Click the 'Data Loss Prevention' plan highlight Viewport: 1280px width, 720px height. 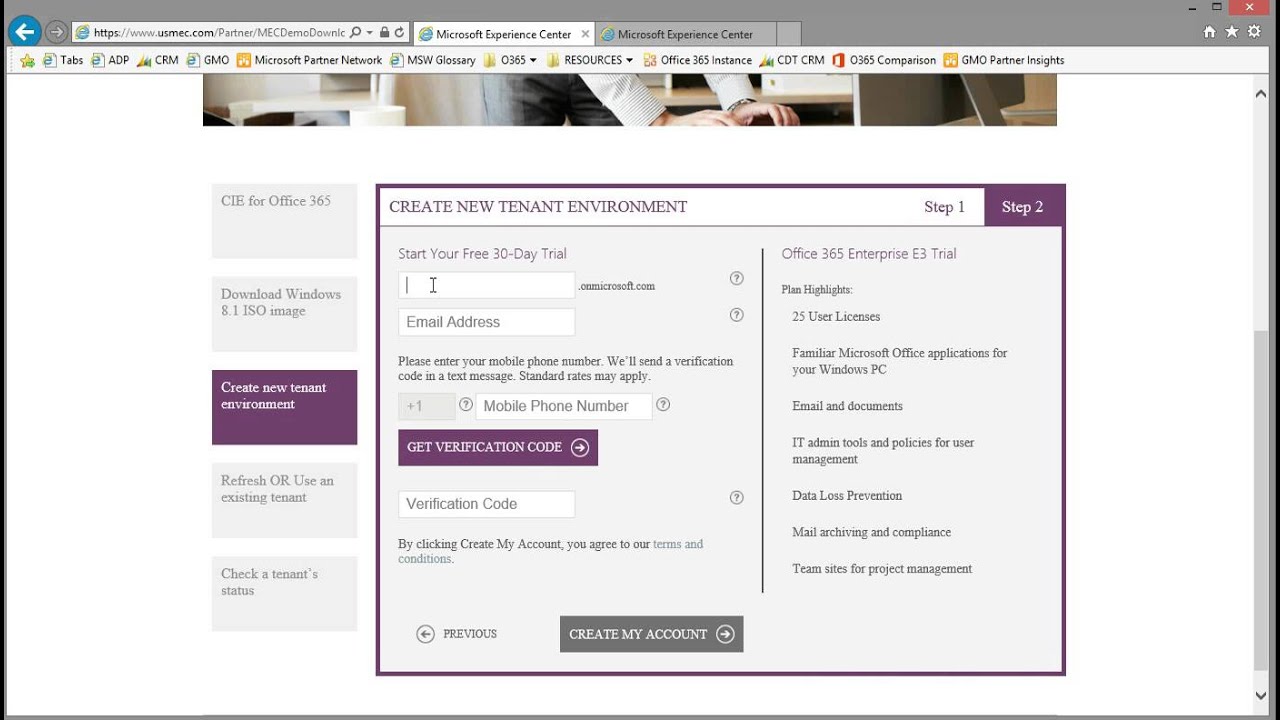[847, 495]
